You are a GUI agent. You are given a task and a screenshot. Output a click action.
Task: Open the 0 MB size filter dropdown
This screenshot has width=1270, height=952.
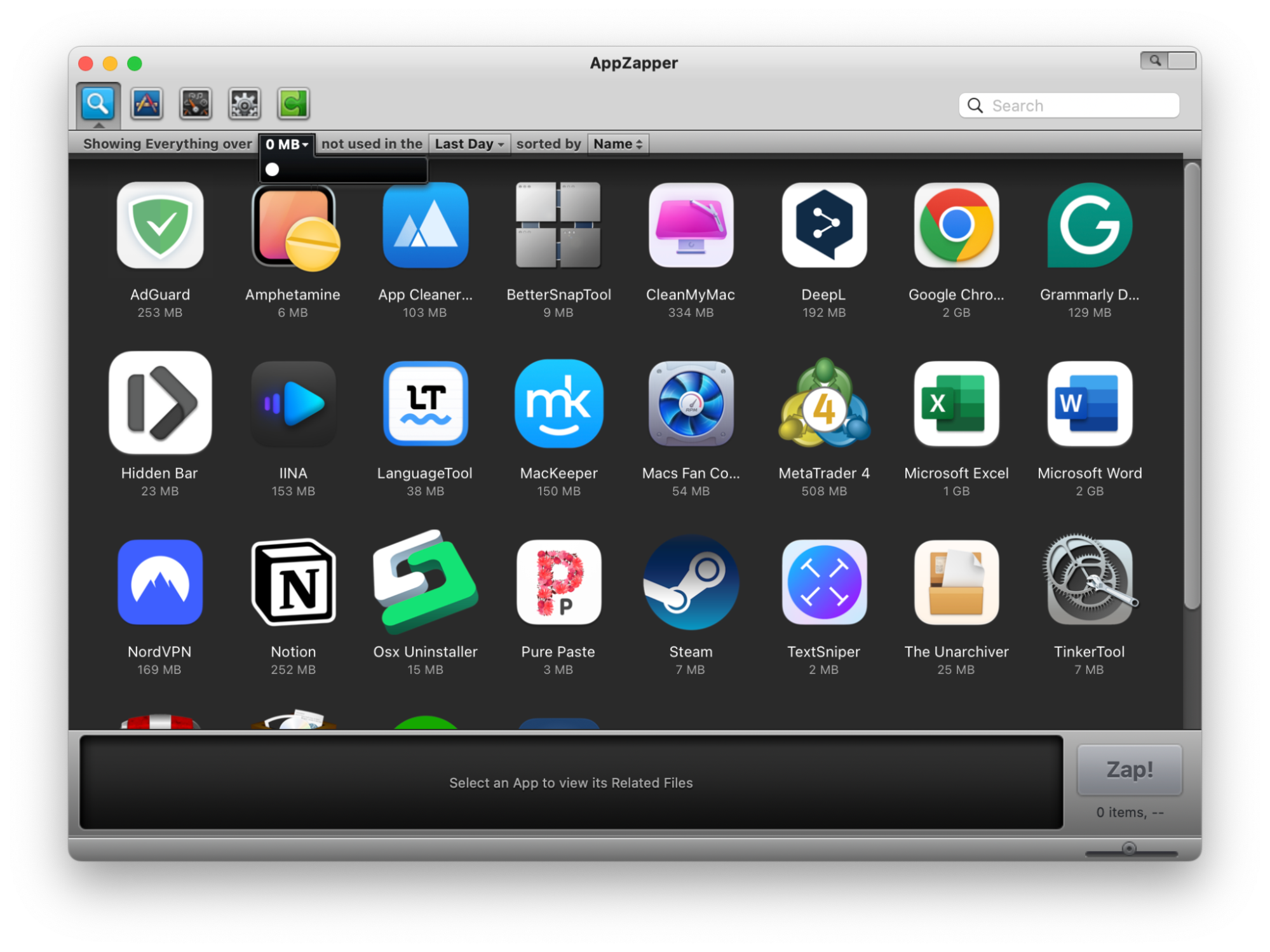tap(287, 144)
